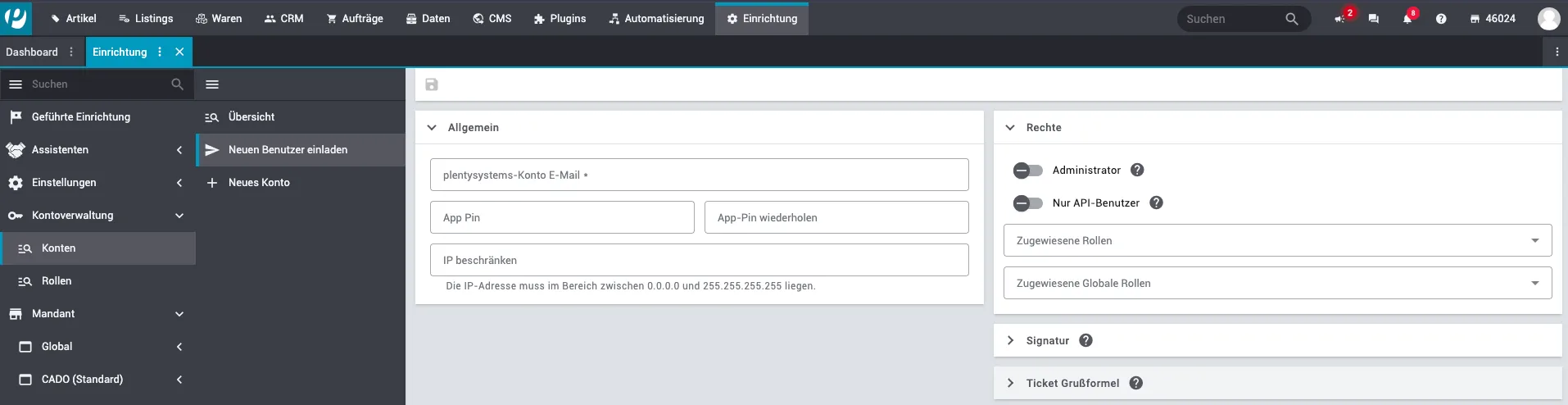Viewport: 1568px width, 405px height.
Task: Show help for Administrator
Action: point(1137,170)
